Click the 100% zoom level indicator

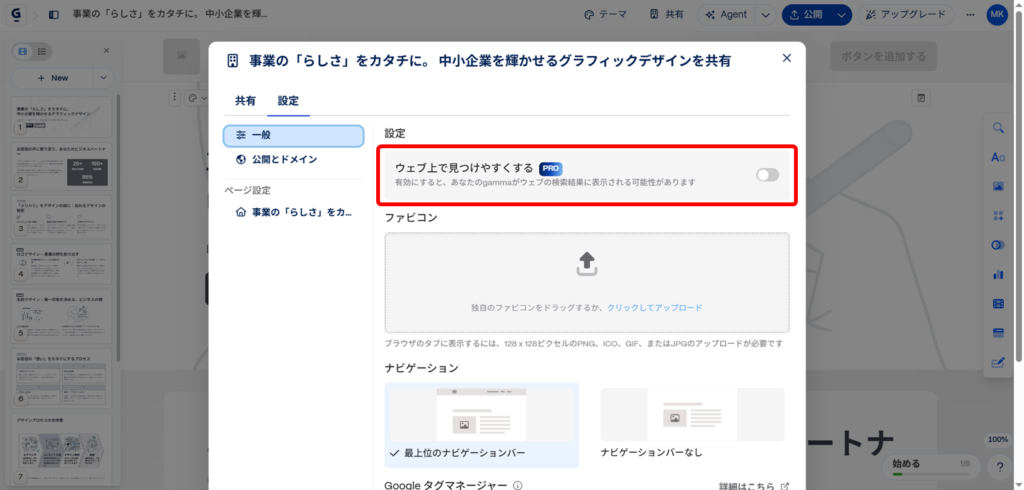pos(997,440)
